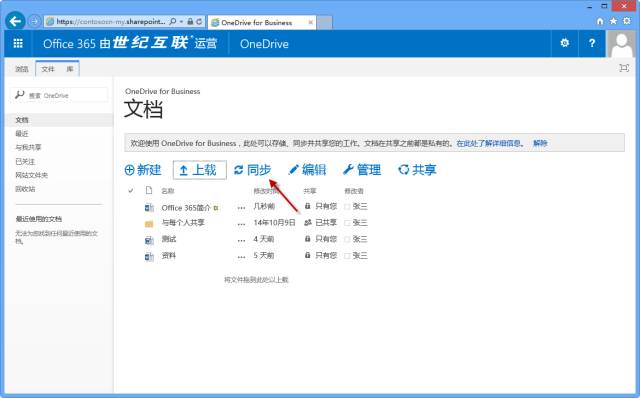This screenshot has width=640, height=398.
Task: Open the ellipsis menu for 资料
Action: point(241,257)
